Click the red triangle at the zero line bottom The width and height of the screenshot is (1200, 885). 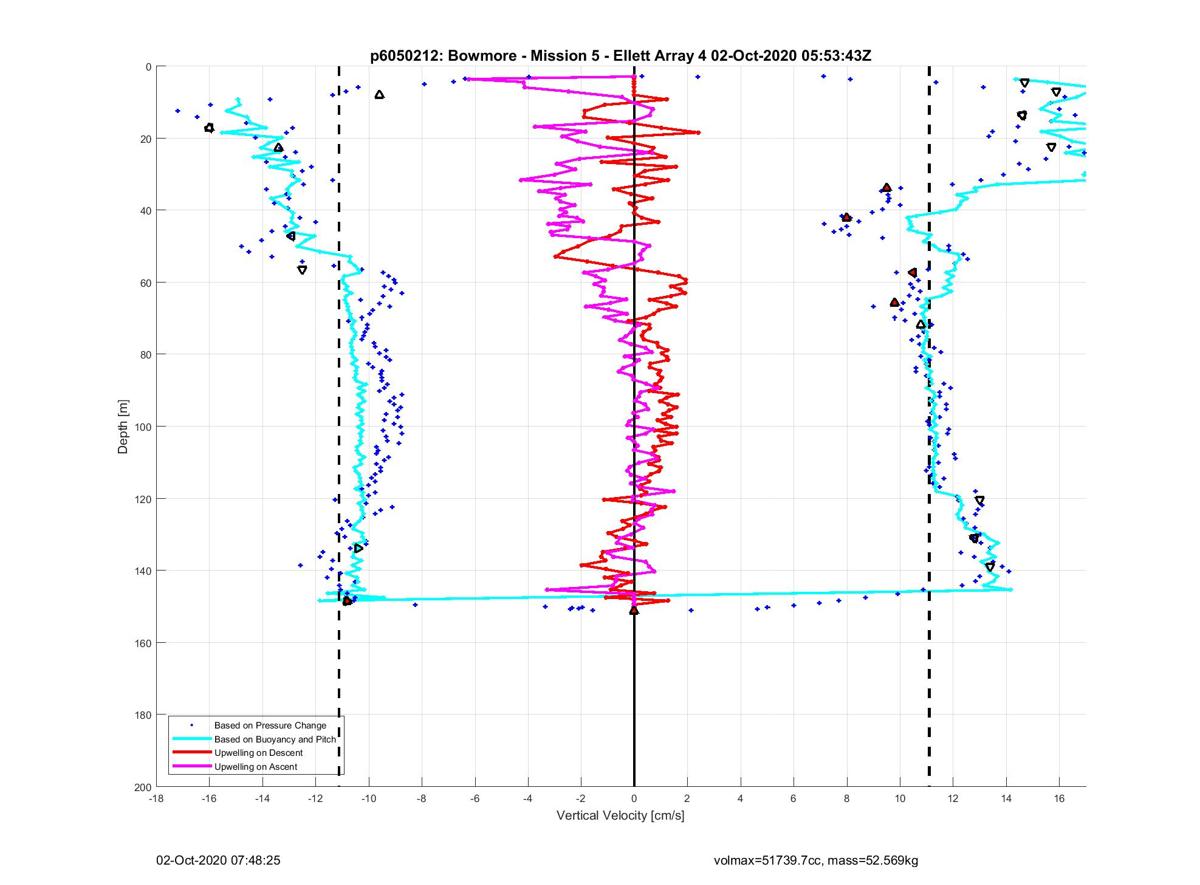click(x=634, y=609)
